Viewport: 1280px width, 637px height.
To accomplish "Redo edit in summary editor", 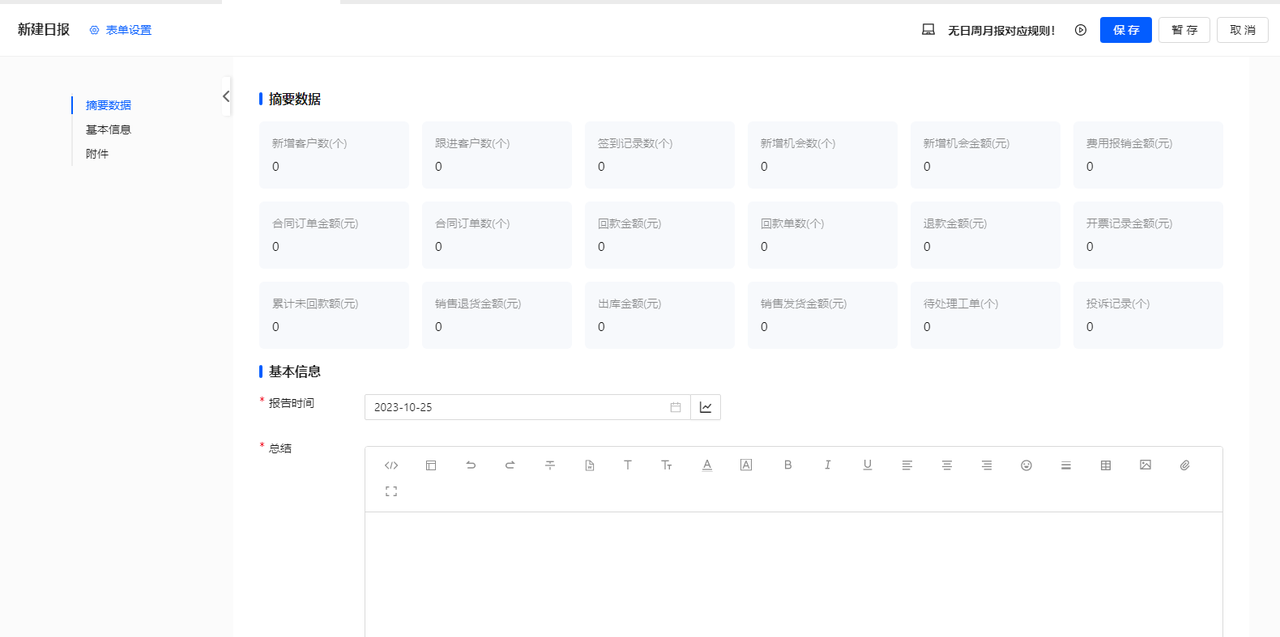I will 510,465.
